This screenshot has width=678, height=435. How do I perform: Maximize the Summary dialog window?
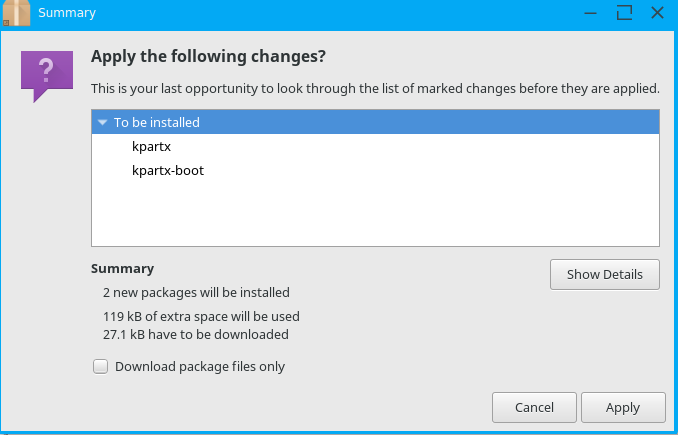click(625, 12)
